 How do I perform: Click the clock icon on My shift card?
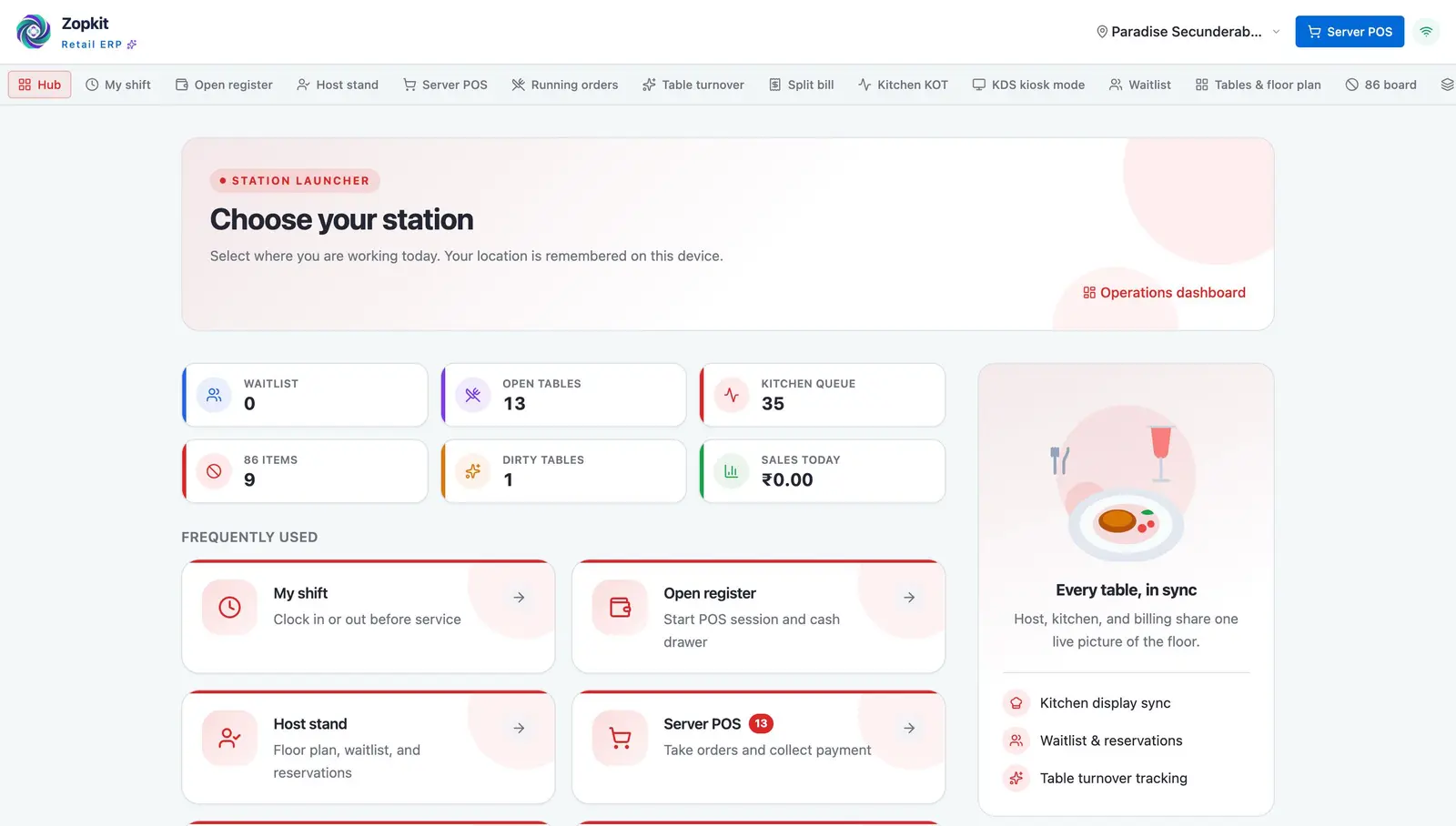tap(229, 607)
